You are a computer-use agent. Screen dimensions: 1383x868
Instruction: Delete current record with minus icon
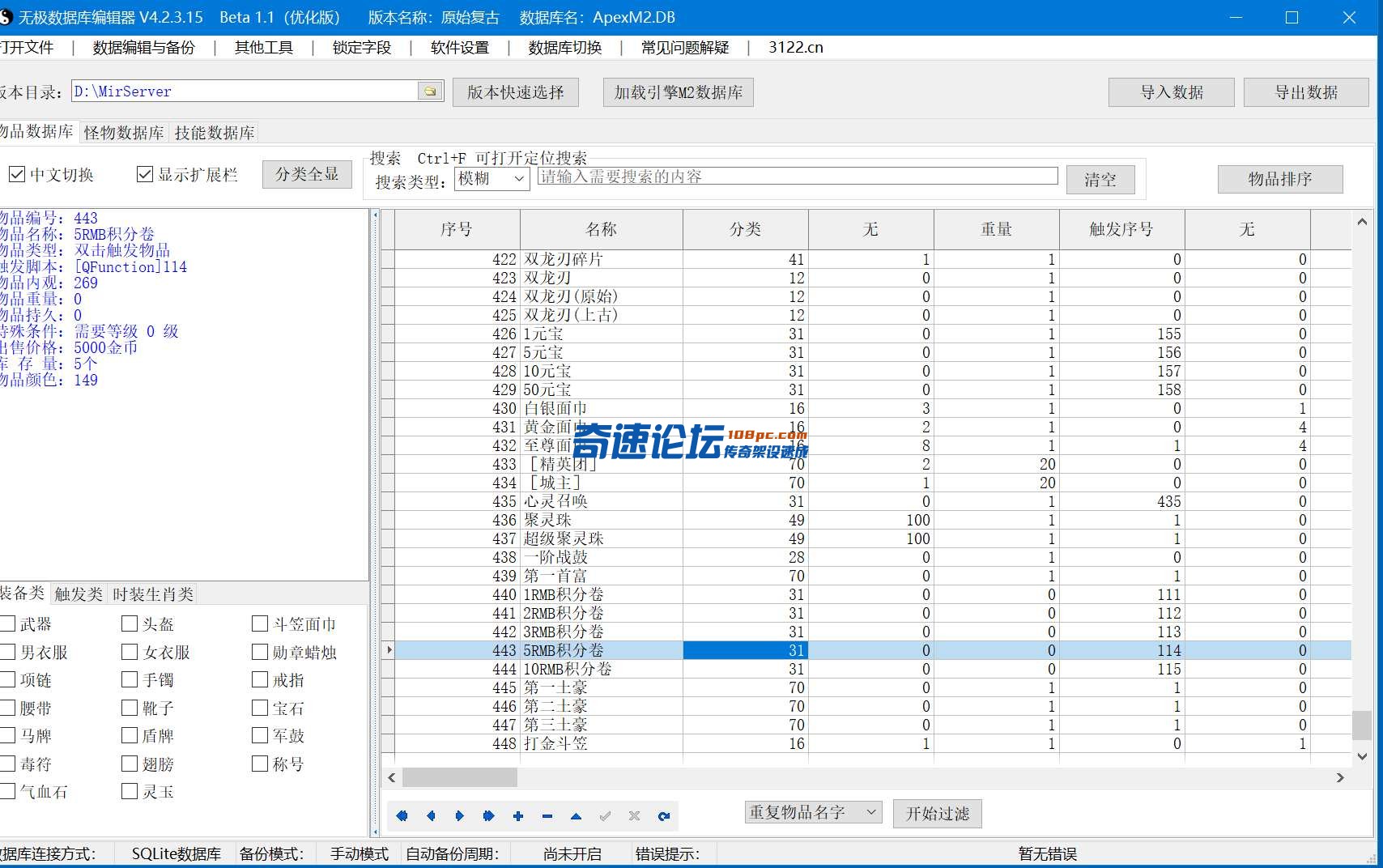tap(547, 816)
